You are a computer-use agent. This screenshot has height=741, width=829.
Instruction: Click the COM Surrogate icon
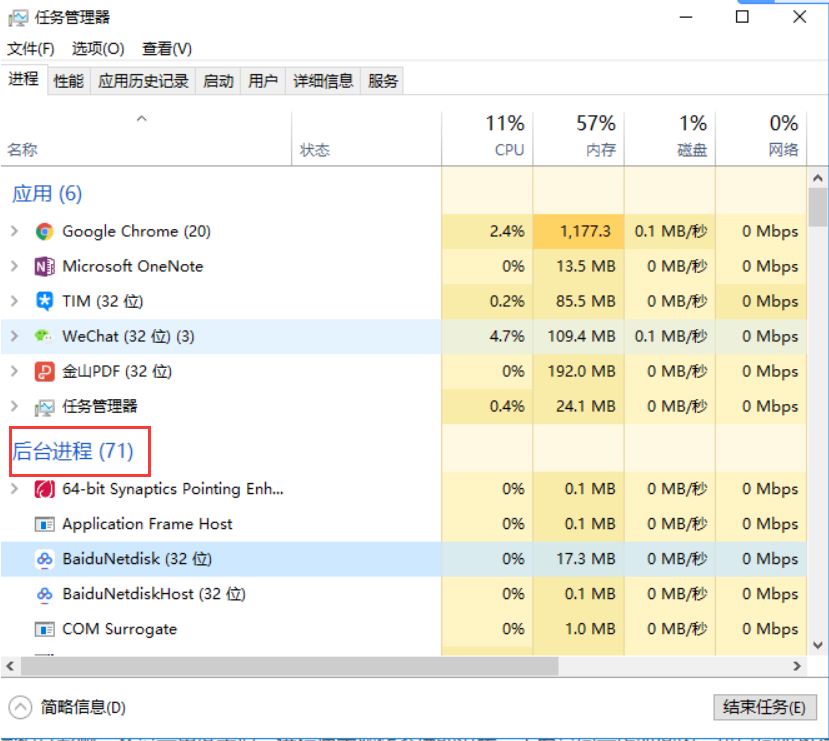(x=44, y=629)
